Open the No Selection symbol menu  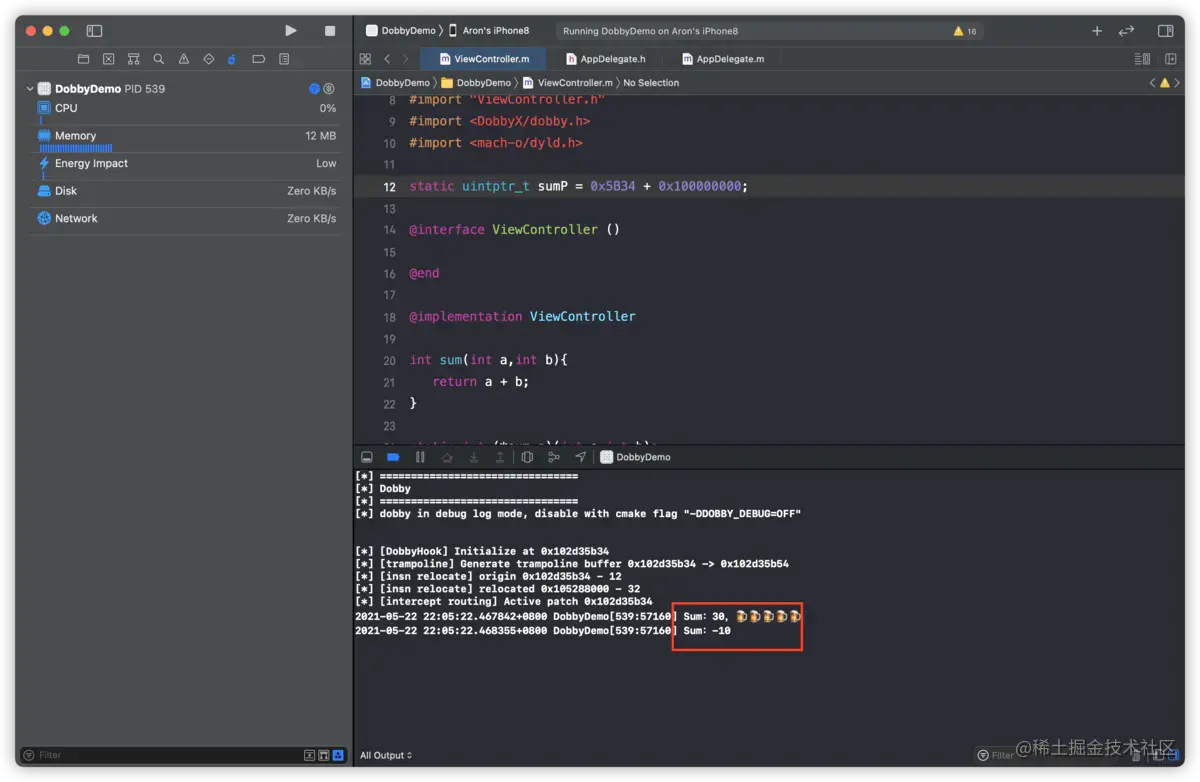[651, 83]
